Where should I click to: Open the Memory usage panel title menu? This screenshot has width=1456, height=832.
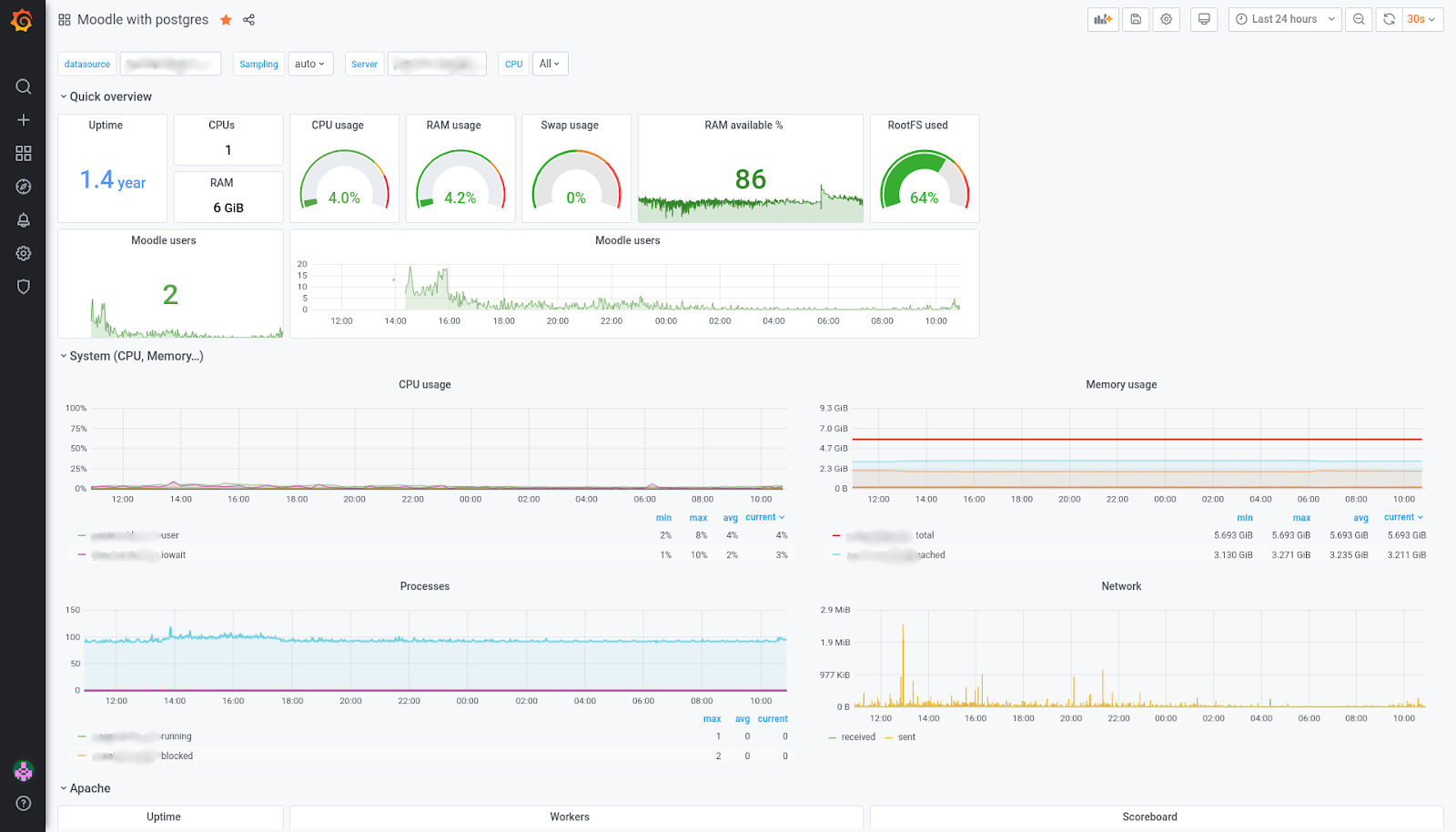click(1121, 385)
